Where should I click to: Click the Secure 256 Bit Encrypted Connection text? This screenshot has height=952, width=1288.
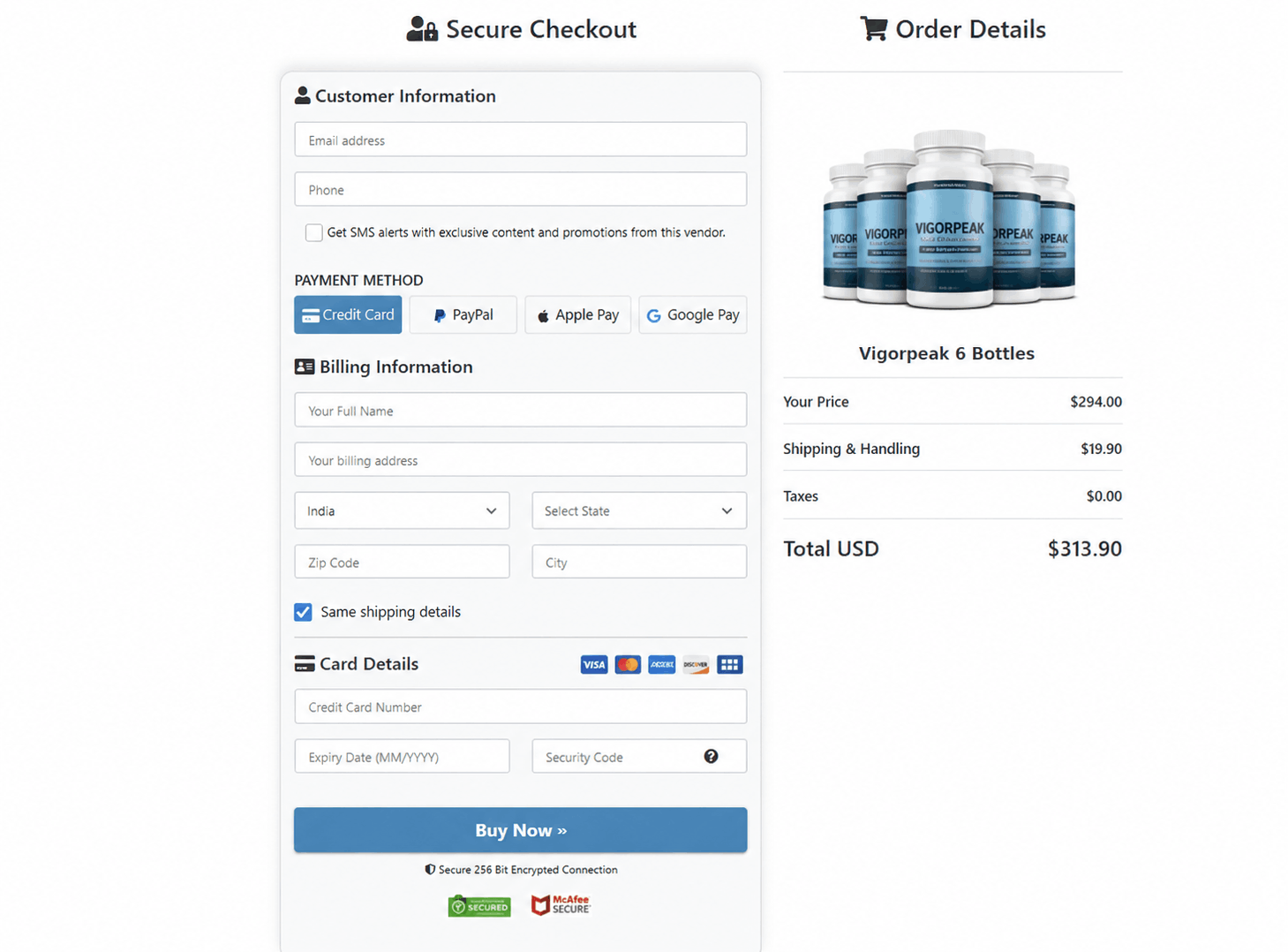pyautogui.click(x=528, y=870)
